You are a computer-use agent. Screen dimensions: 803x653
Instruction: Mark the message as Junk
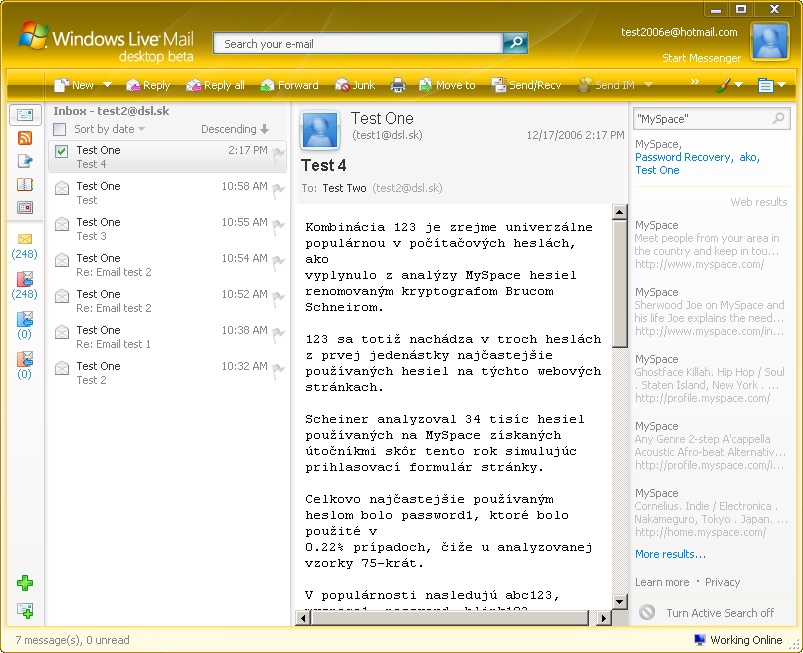355,85
